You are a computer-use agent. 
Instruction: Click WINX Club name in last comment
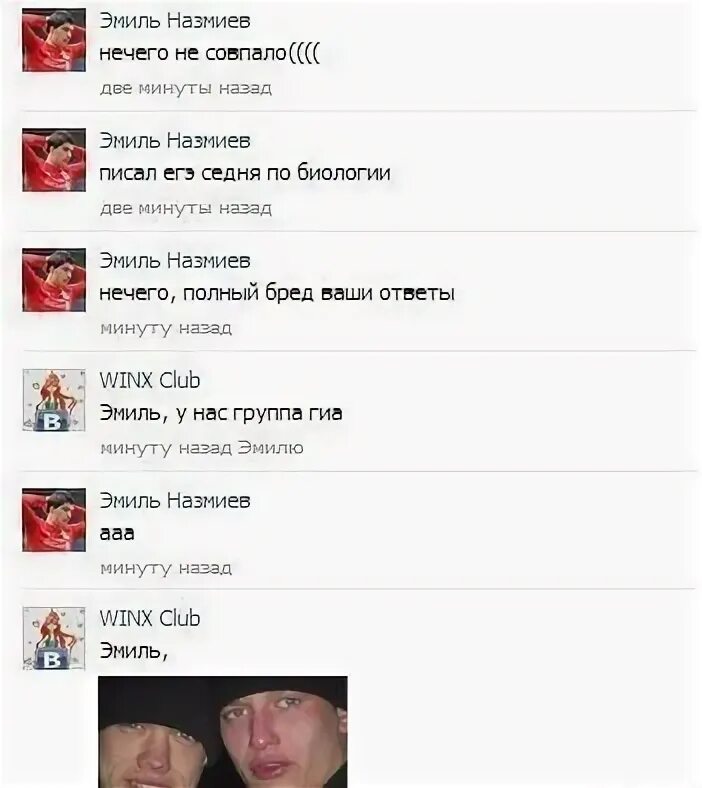149,618
